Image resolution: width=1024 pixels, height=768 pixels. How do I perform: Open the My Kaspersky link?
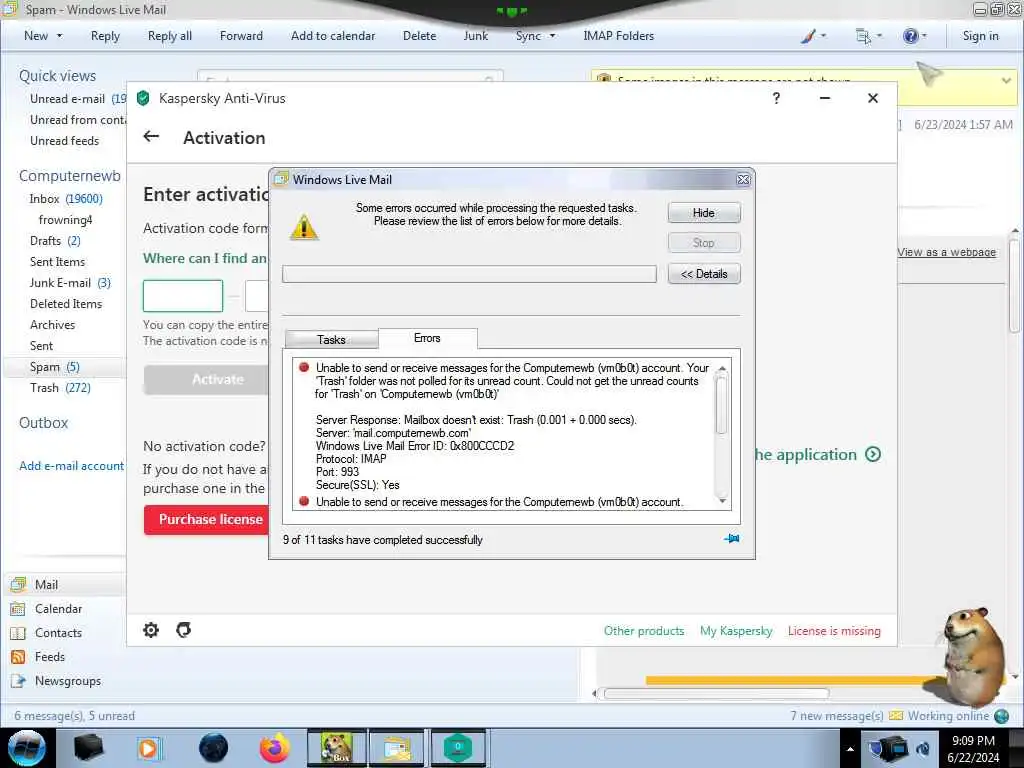(736, 631)
